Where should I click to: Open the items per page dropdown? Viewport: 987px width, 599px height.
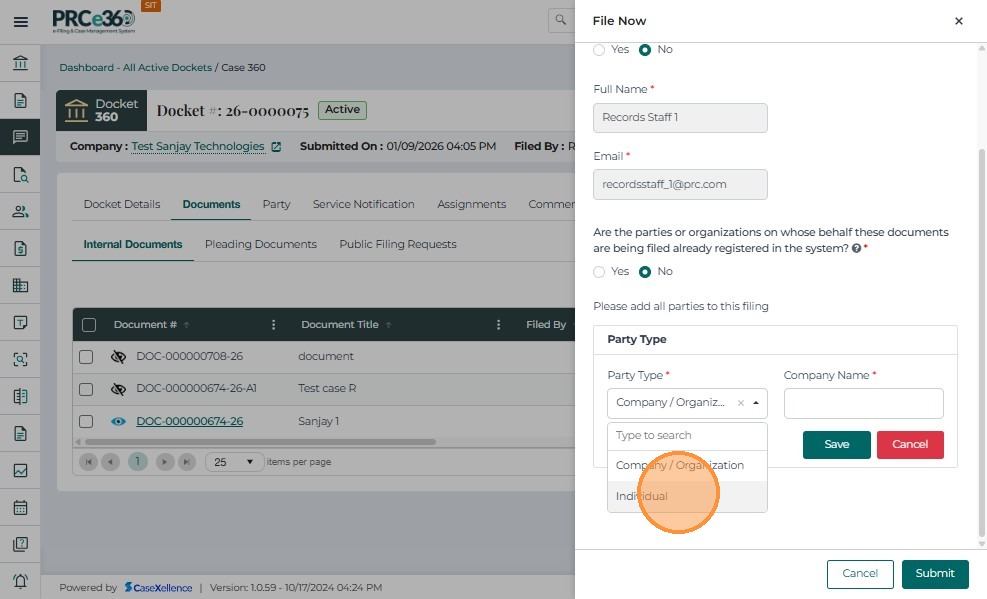tap(234, 462)
